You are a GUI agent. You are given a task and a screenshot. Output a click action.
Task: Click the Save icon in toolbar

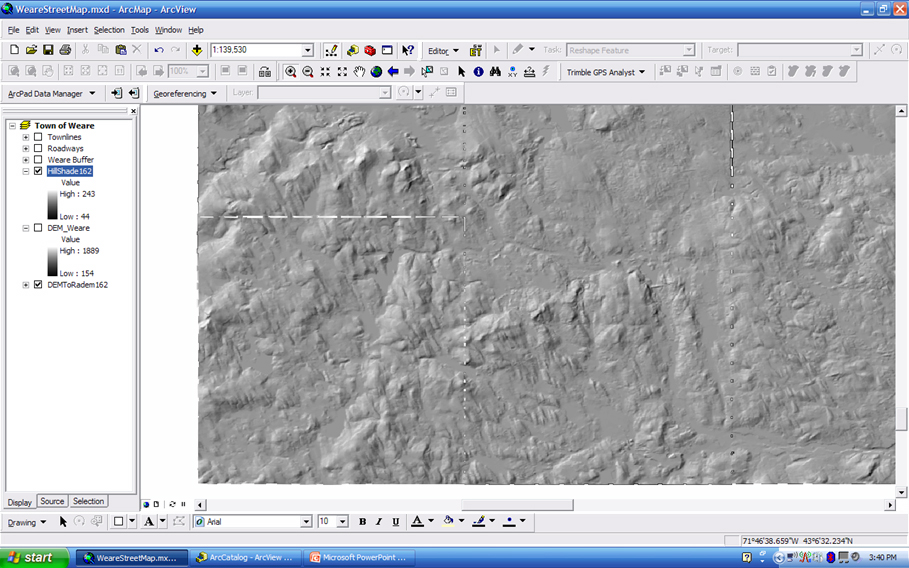point(48,50)
